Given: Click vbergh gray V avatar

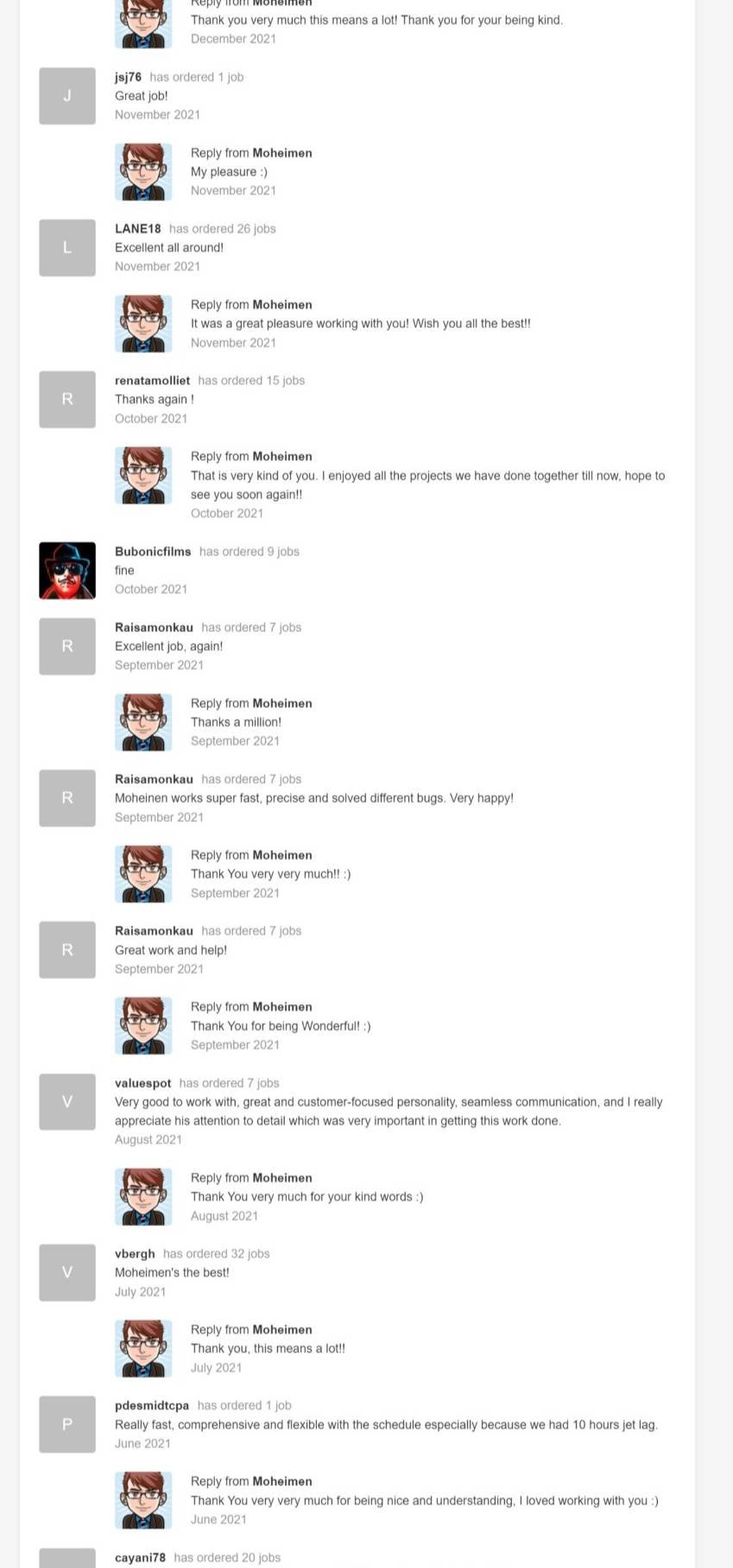Looking at the screenshot, I should coord(67,1273).
